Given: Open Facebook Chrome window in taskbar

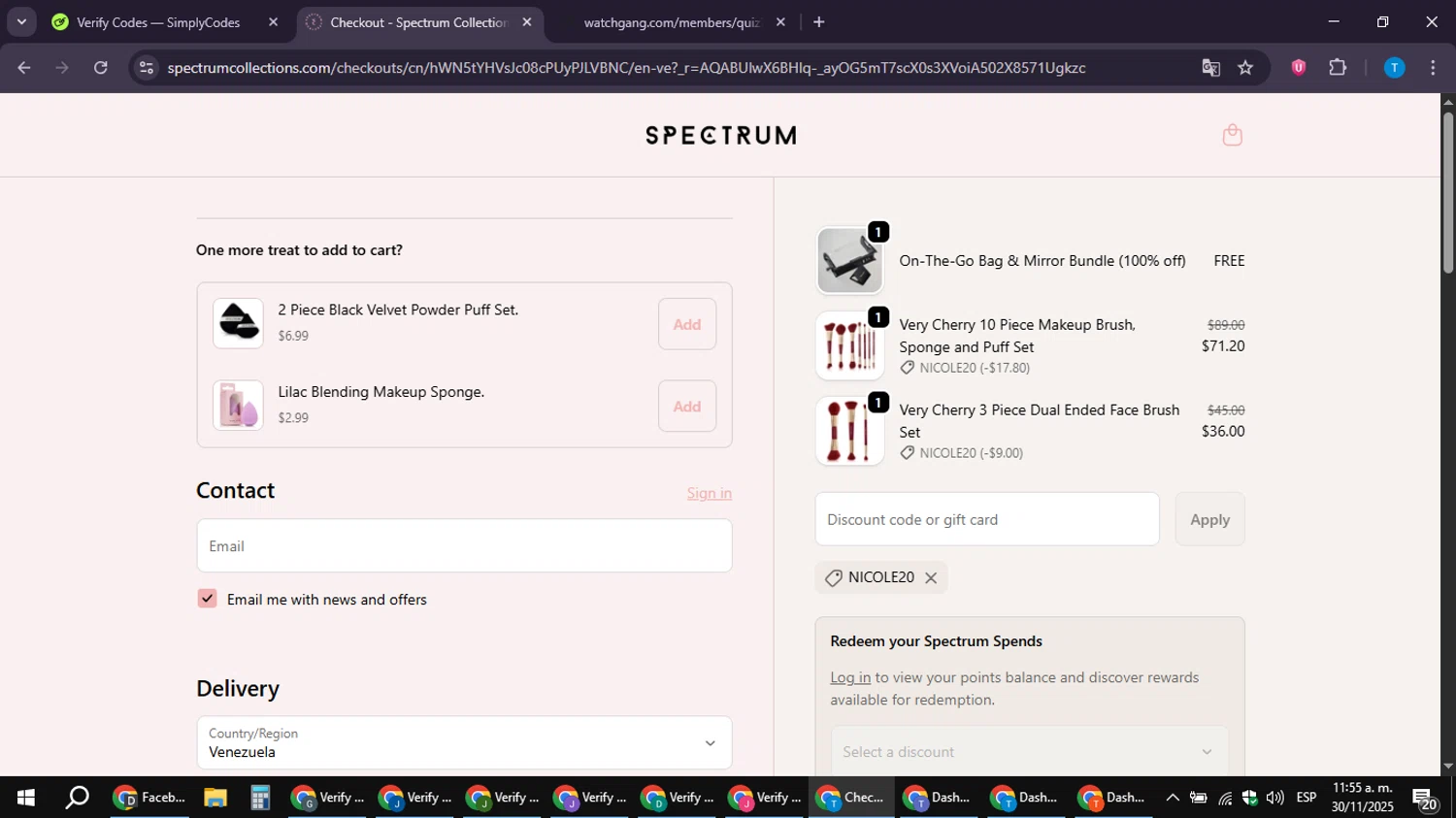Looking at the screenshot, I should click(149, 798).
